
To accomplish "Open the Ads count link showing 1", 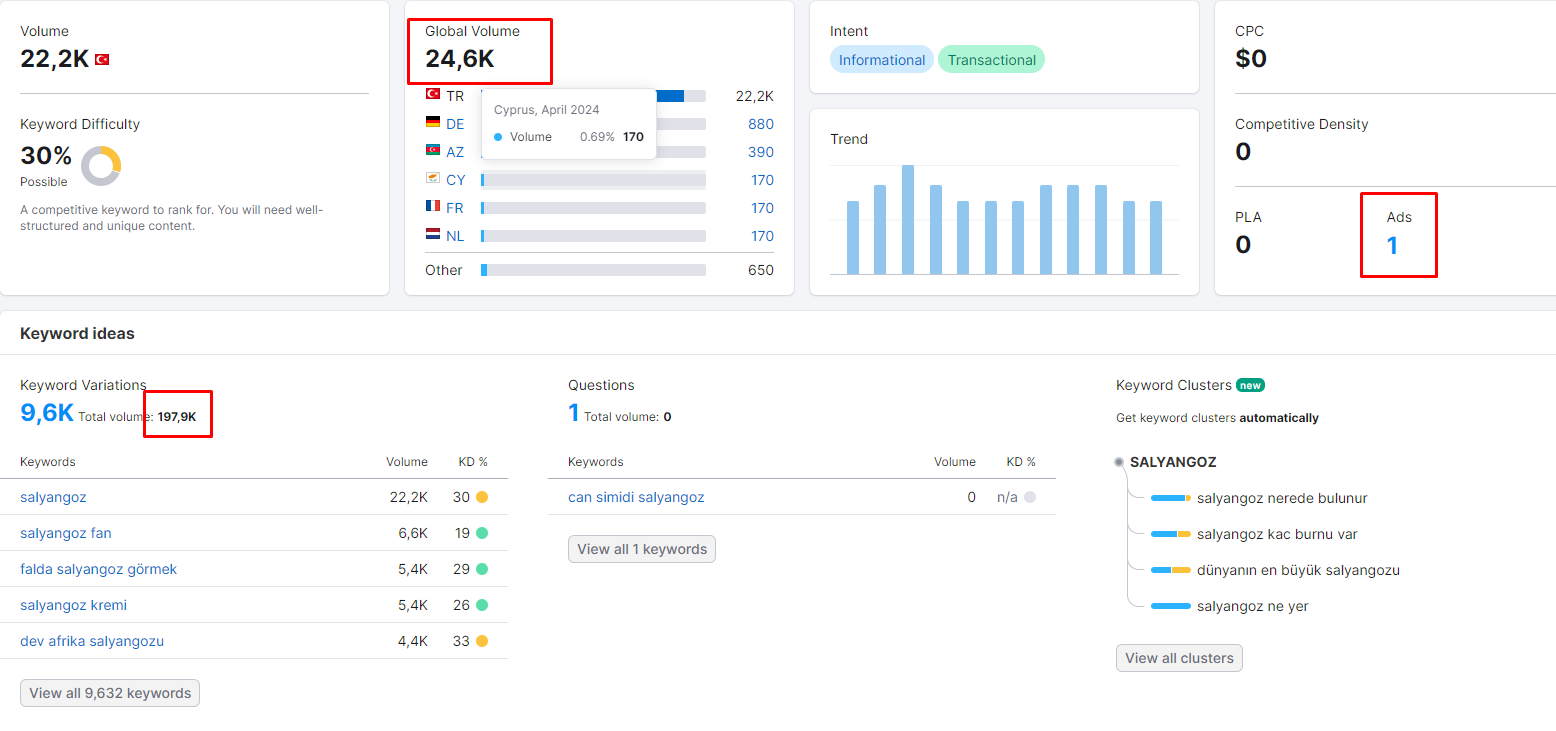I will pyautogui.click(x=1392, y=245).
